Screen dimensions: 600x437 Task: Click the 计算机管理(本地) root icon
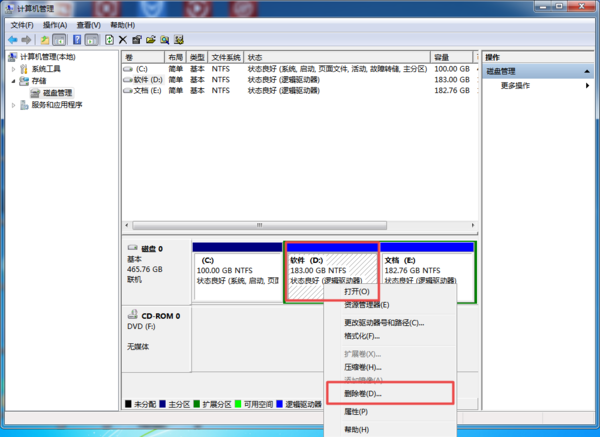(13, 57)
